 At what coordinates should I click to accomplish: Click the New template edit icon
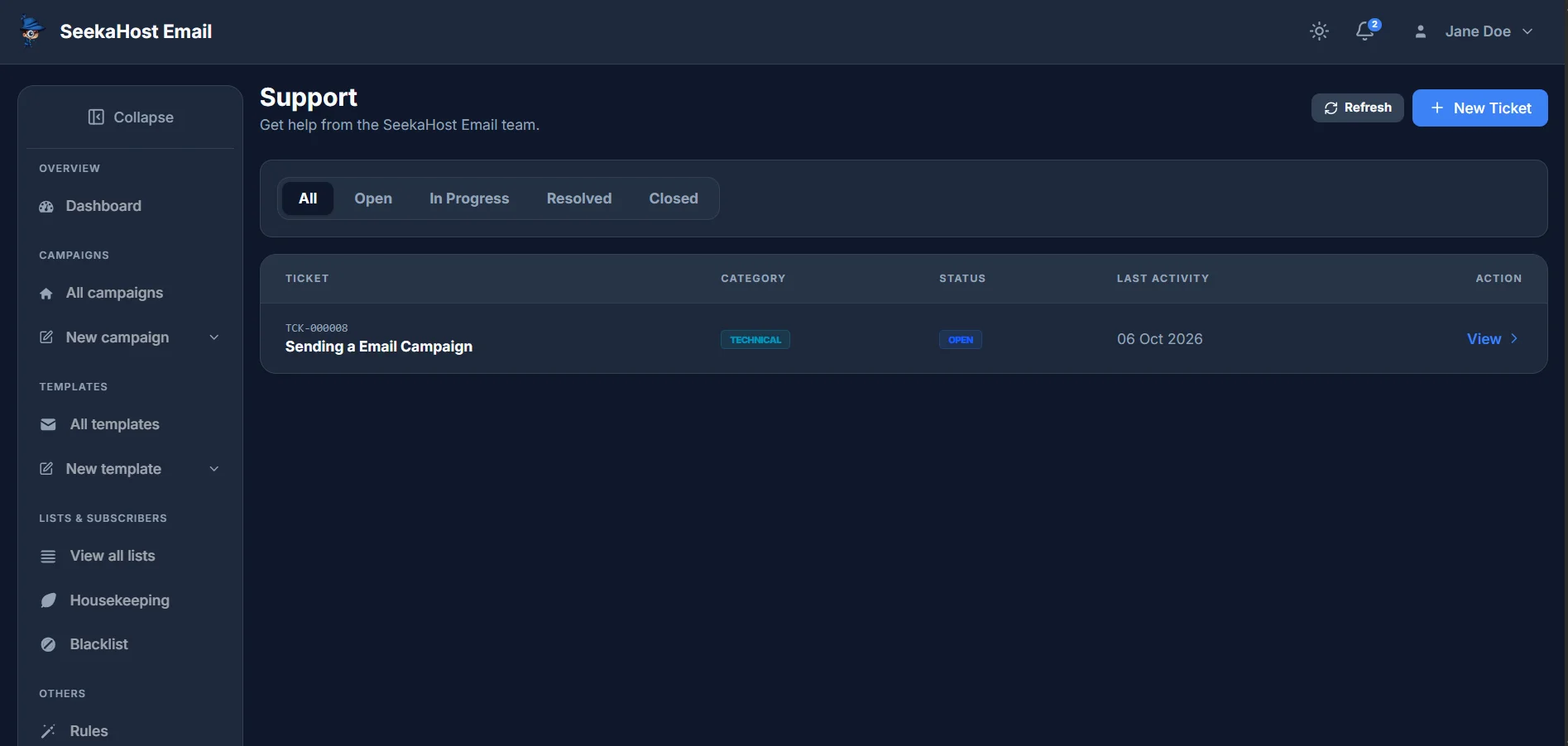[x=46, y=469]
